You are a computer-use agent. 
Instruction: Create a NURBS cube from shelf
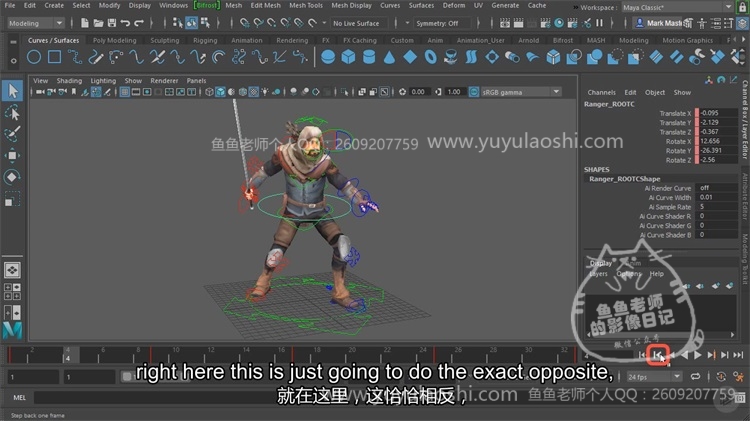(x=349, y=57)
